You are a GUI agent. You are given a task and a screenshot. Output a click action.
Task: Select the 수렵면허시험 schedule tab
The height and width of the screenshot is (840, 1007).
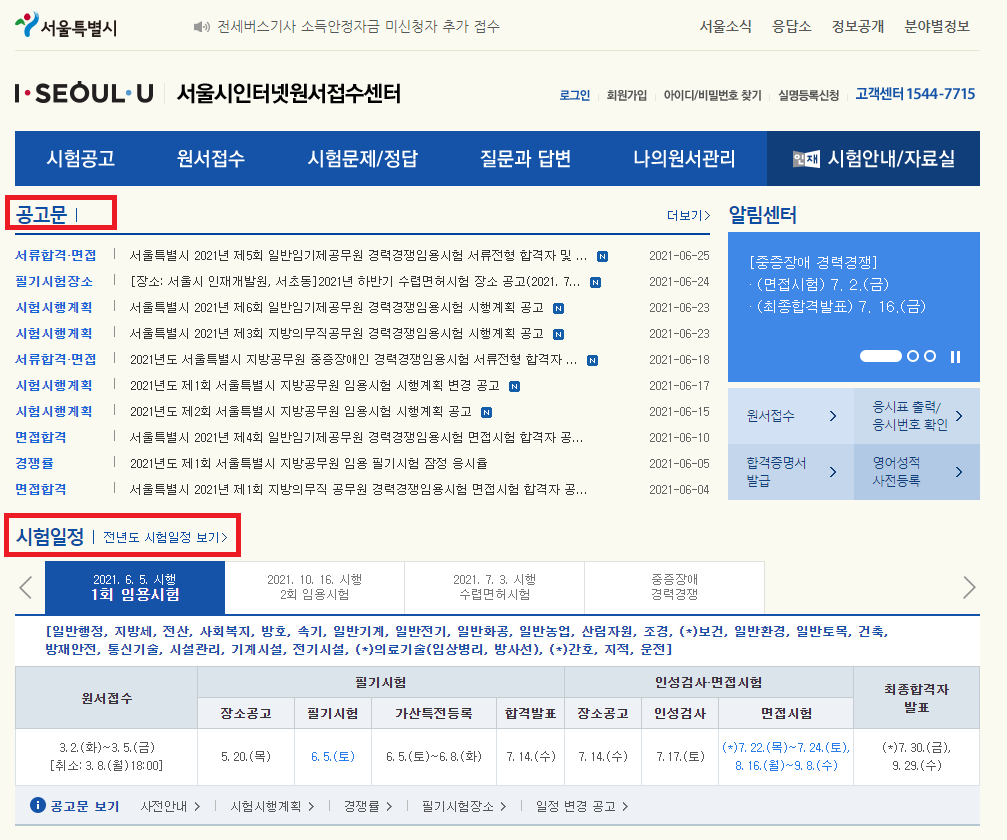(x=495, y=587)
